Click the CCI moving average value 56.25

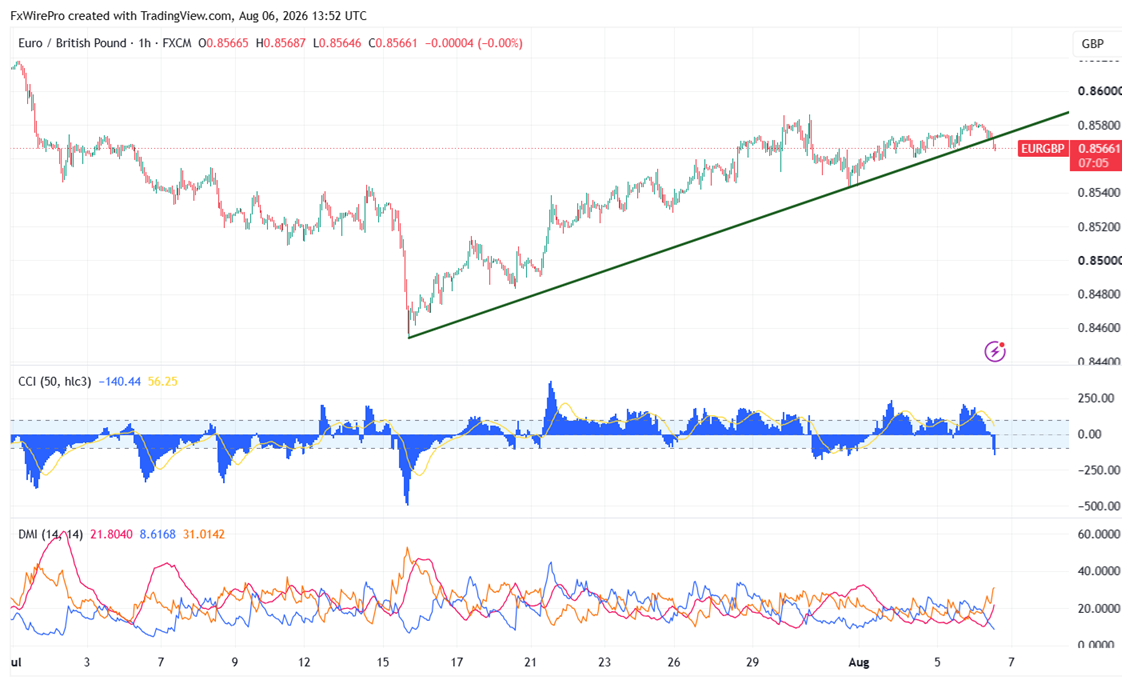point(162,382)
